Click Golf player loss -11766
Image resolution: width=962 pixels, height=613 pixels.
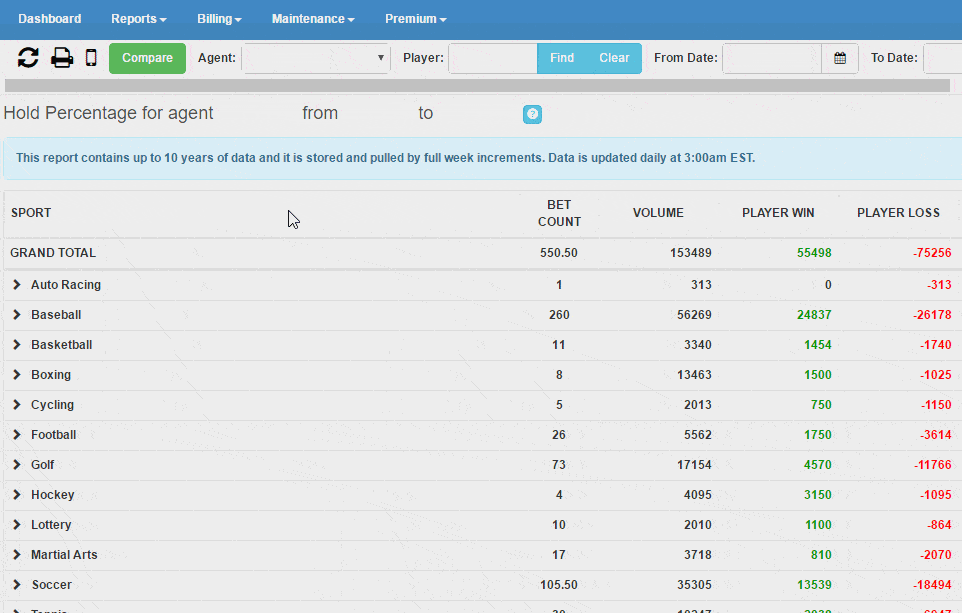(933, 465)
